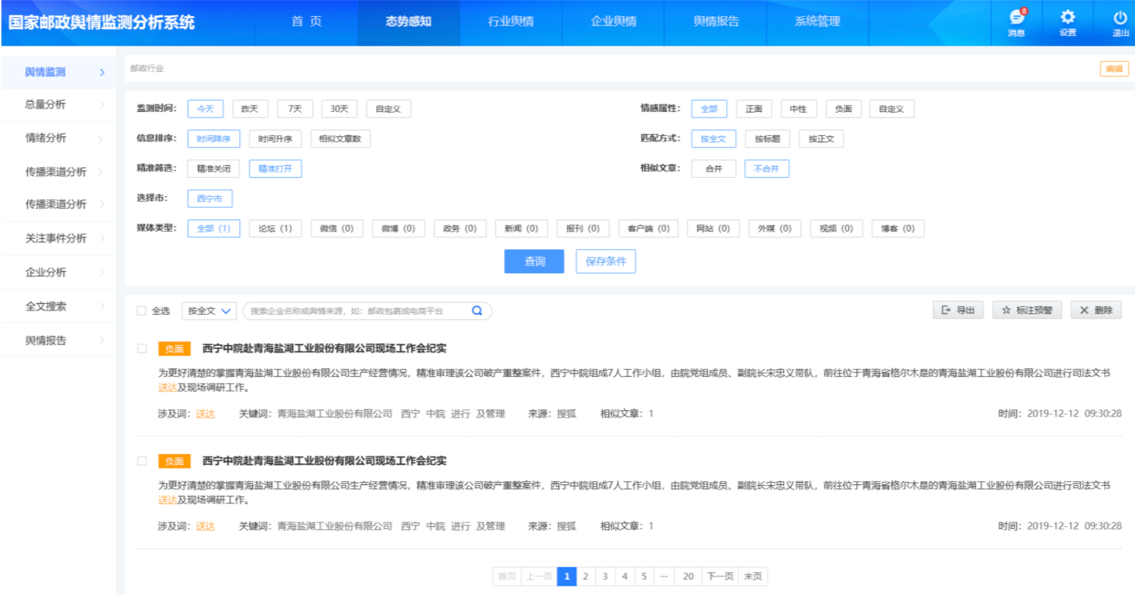
Task: Click the 标注预警 star button
Action: click(1027, 311)
